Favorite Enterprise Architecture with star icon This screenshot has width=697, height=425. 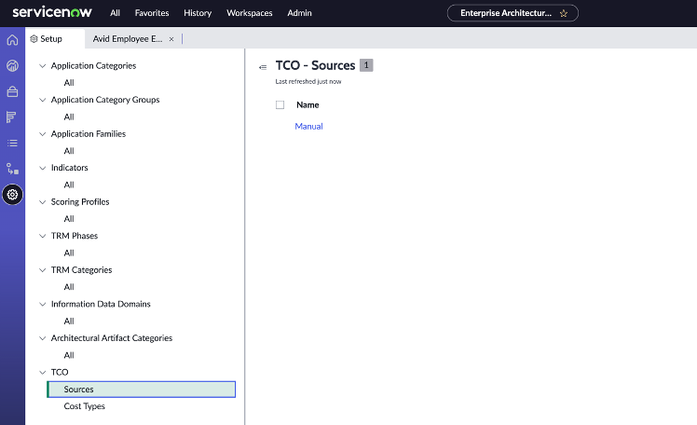(564, 13)
